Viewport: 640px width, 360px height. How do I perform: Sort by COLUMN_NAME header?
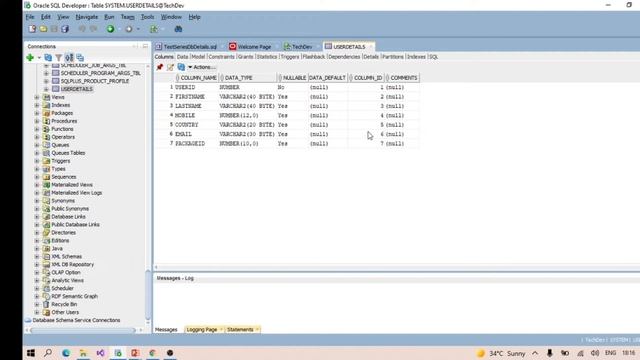[x=198, y=78]
